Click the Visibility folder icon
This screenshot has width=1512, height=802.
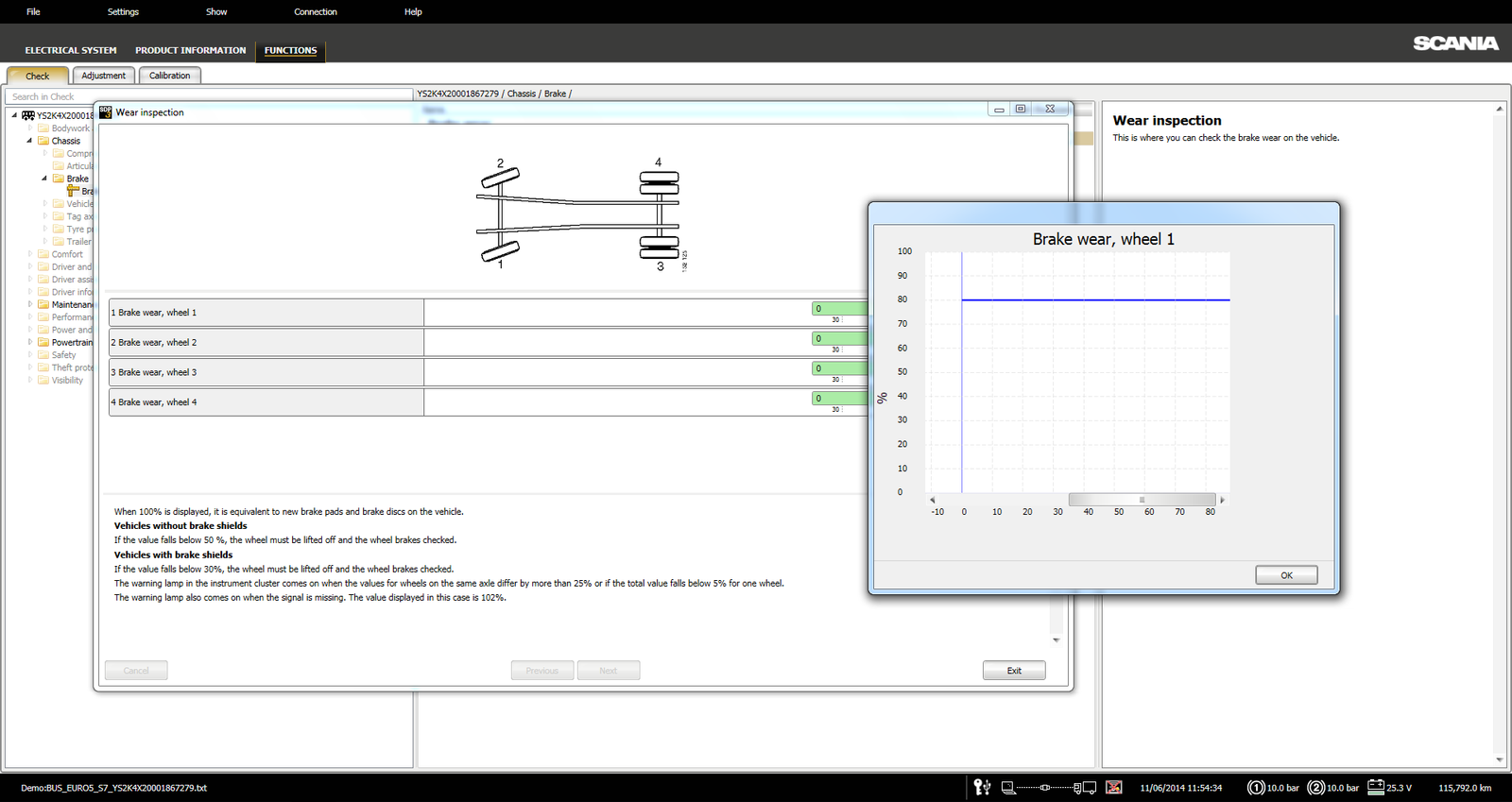[43, 380]
